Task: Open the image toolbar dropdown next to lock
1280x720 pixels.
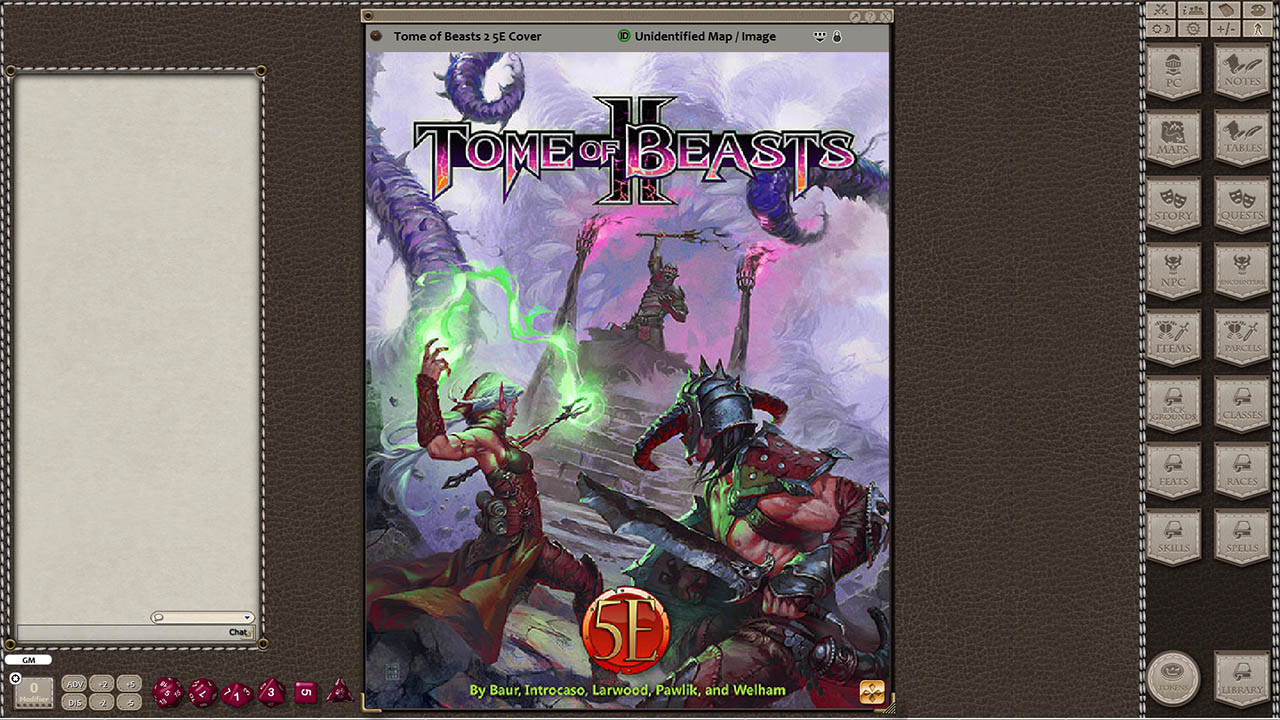Action: point(819,37)
